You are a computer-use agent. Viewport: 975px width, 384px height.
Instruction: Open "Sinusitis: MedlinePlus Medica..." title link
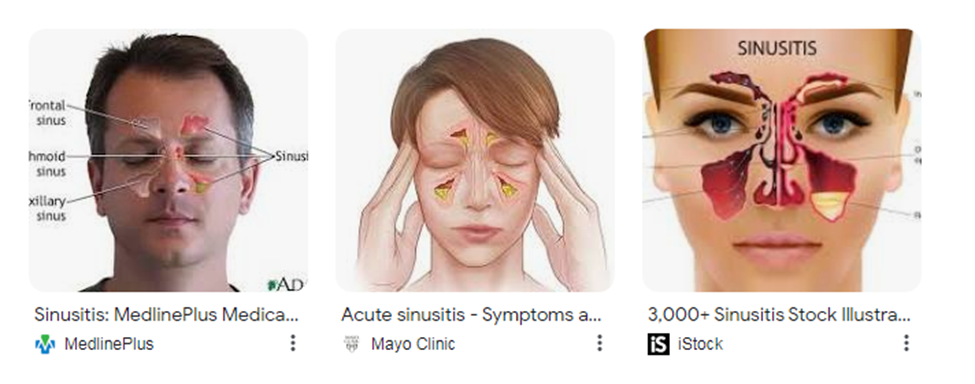click(166, 314)
